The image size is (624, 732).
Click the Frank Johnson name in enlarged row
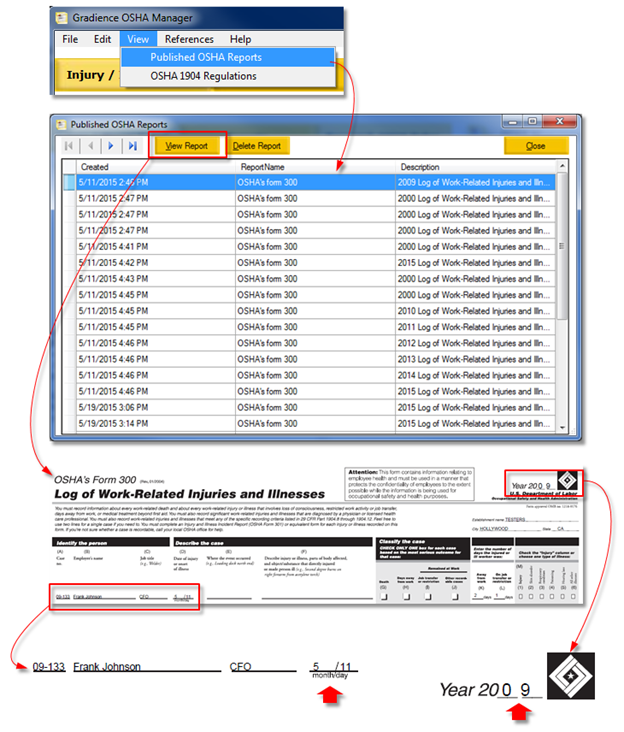(107, 667)
